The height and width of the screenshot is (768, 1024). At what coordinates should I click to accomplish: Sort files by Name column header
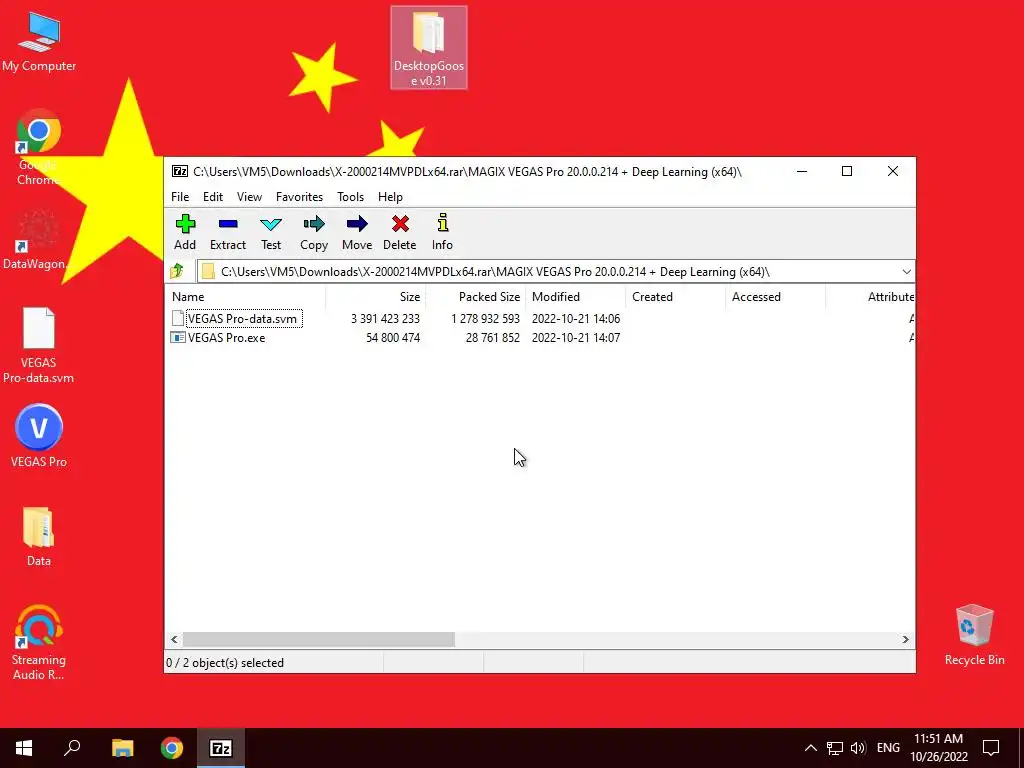(x=246, y=296)
